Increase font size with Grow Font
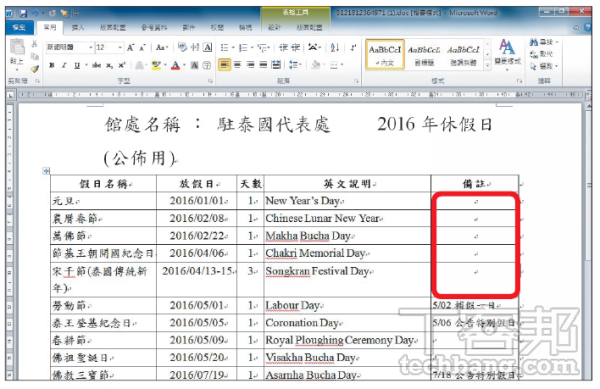The image size is (600, 389). click(x=131, y=47)
